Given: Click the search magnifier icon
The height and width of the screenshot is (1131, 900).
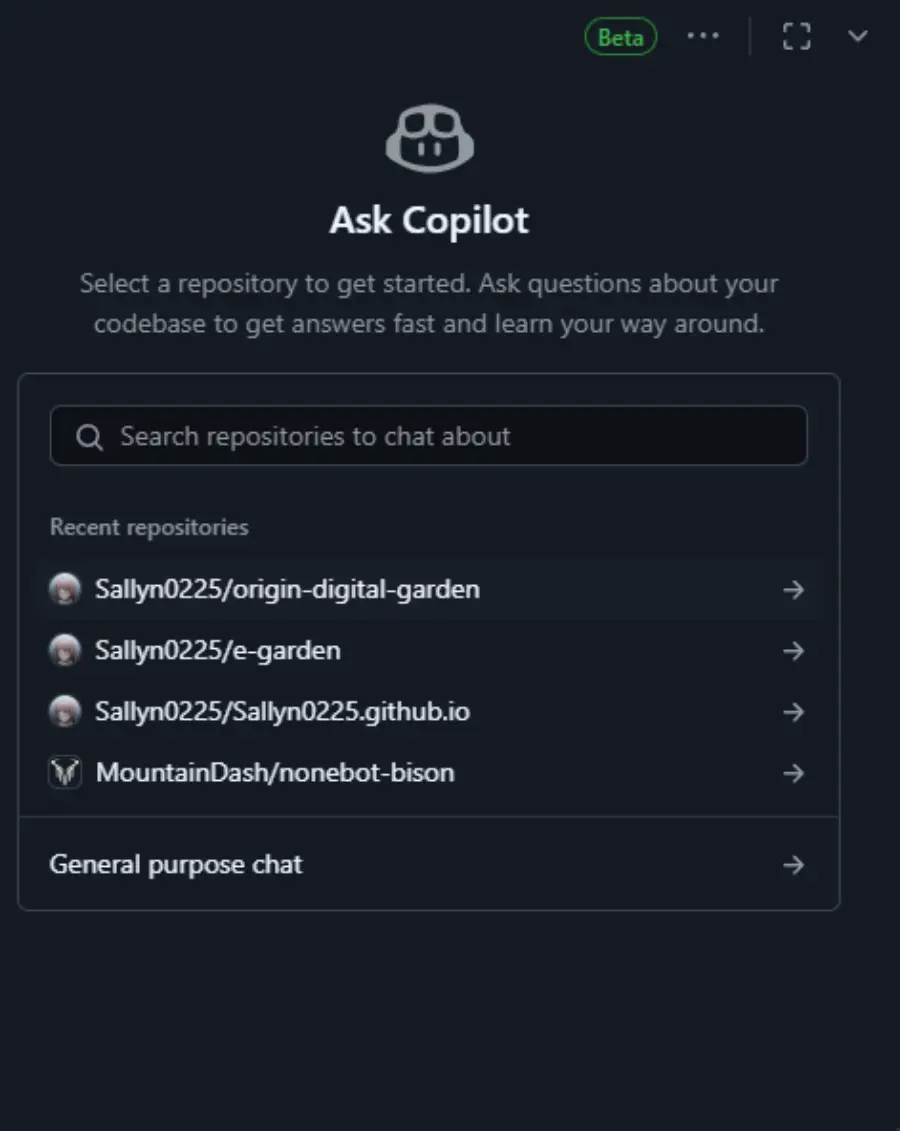Looking at the screenshot, I should pos(89,437).
